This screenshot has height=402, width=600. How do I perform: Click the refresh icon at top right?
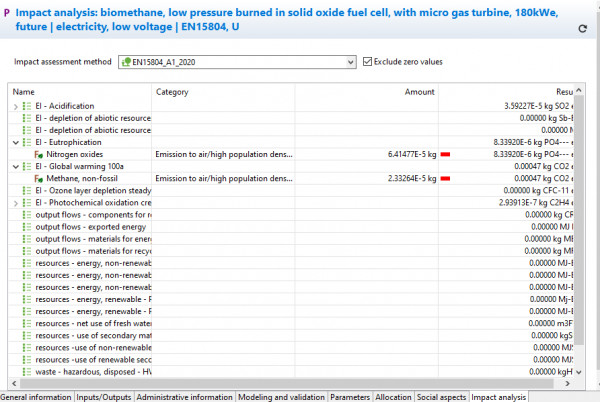click(582, 29)
